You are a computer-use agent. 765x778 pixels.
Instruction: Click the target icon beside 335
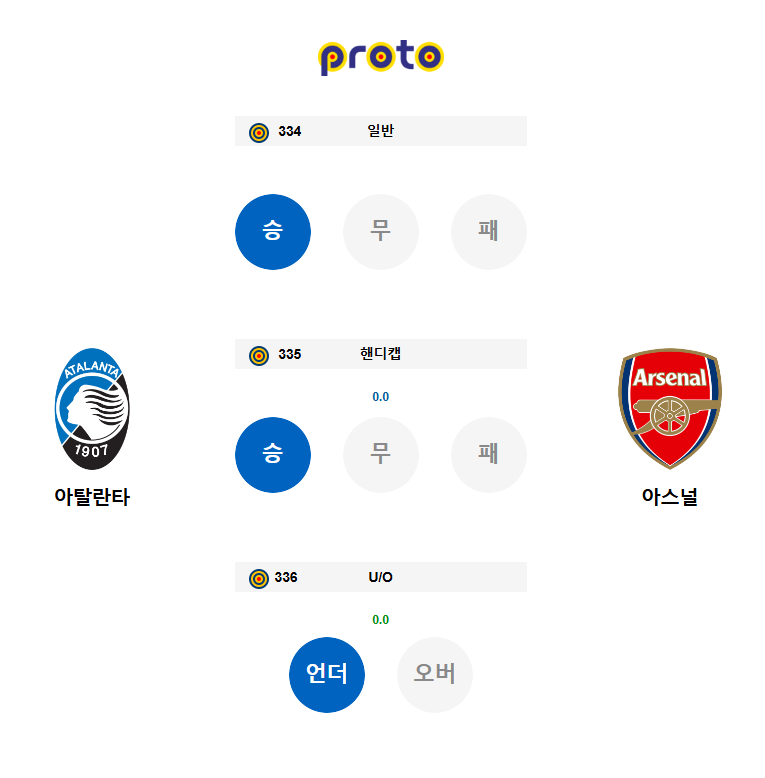point(258,355)
